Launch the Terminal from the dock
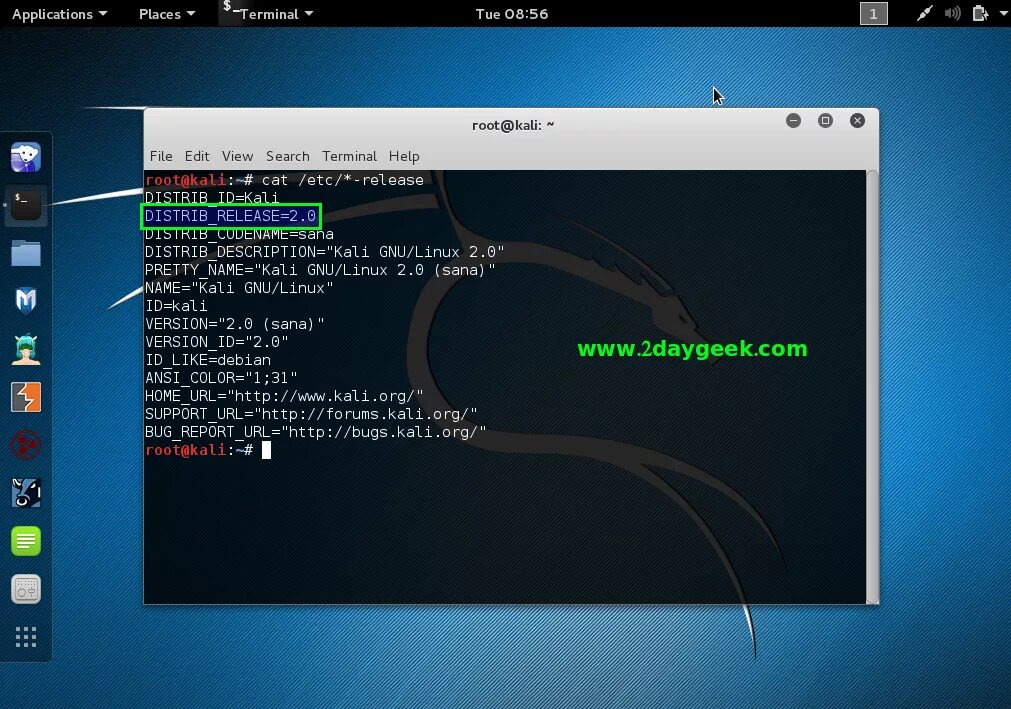 tap(26, 206)
